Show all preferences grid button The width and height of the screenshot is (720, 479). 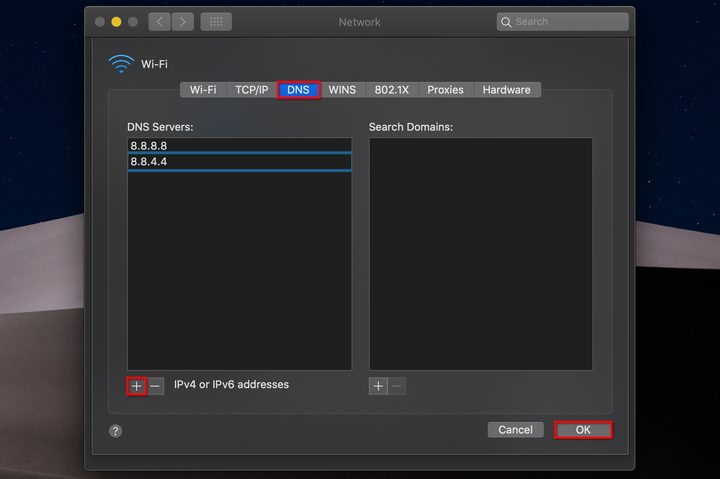[216, 22]
